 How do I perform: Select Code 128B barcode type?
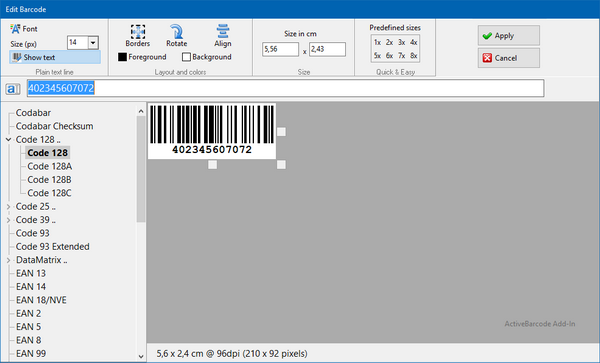click(49, 180)
